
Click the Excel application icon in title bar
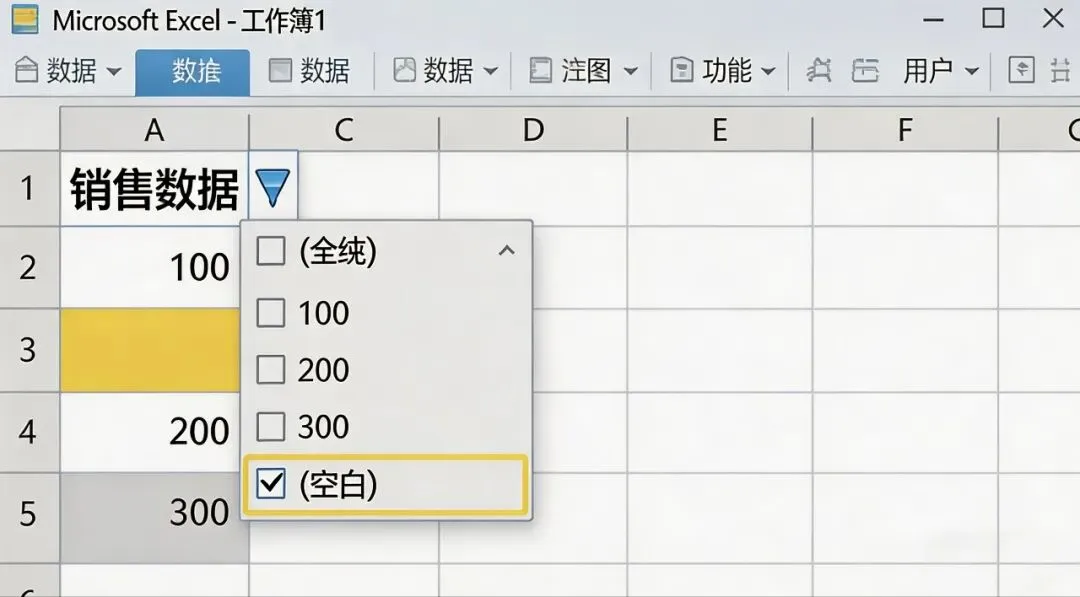(x=25, y=20)
